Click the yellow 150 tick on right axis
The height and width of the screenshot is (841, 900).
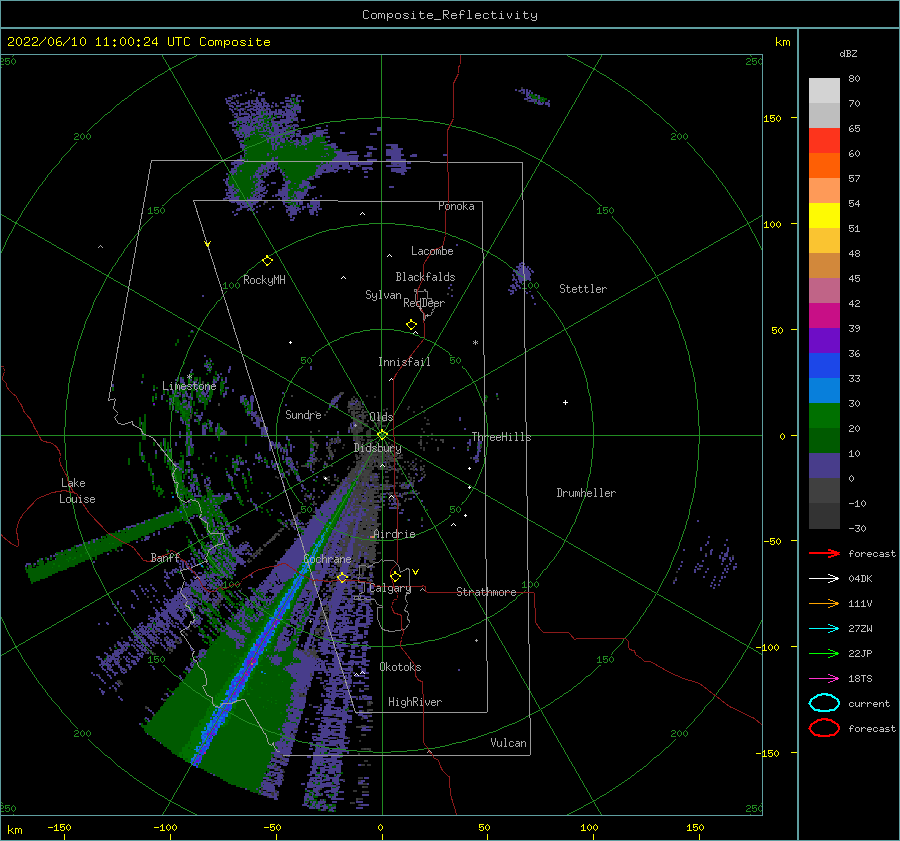(x=772, y=118)
